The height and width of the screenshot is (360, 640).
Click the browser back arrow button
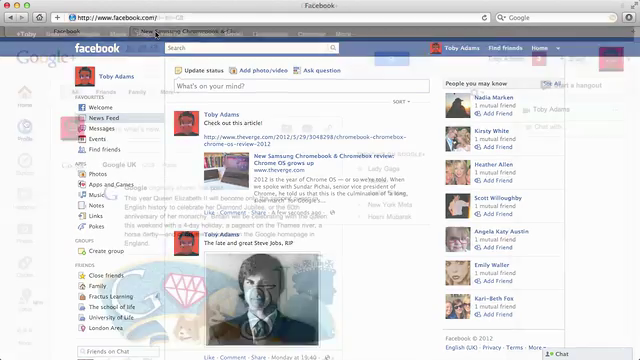point(11,18)
